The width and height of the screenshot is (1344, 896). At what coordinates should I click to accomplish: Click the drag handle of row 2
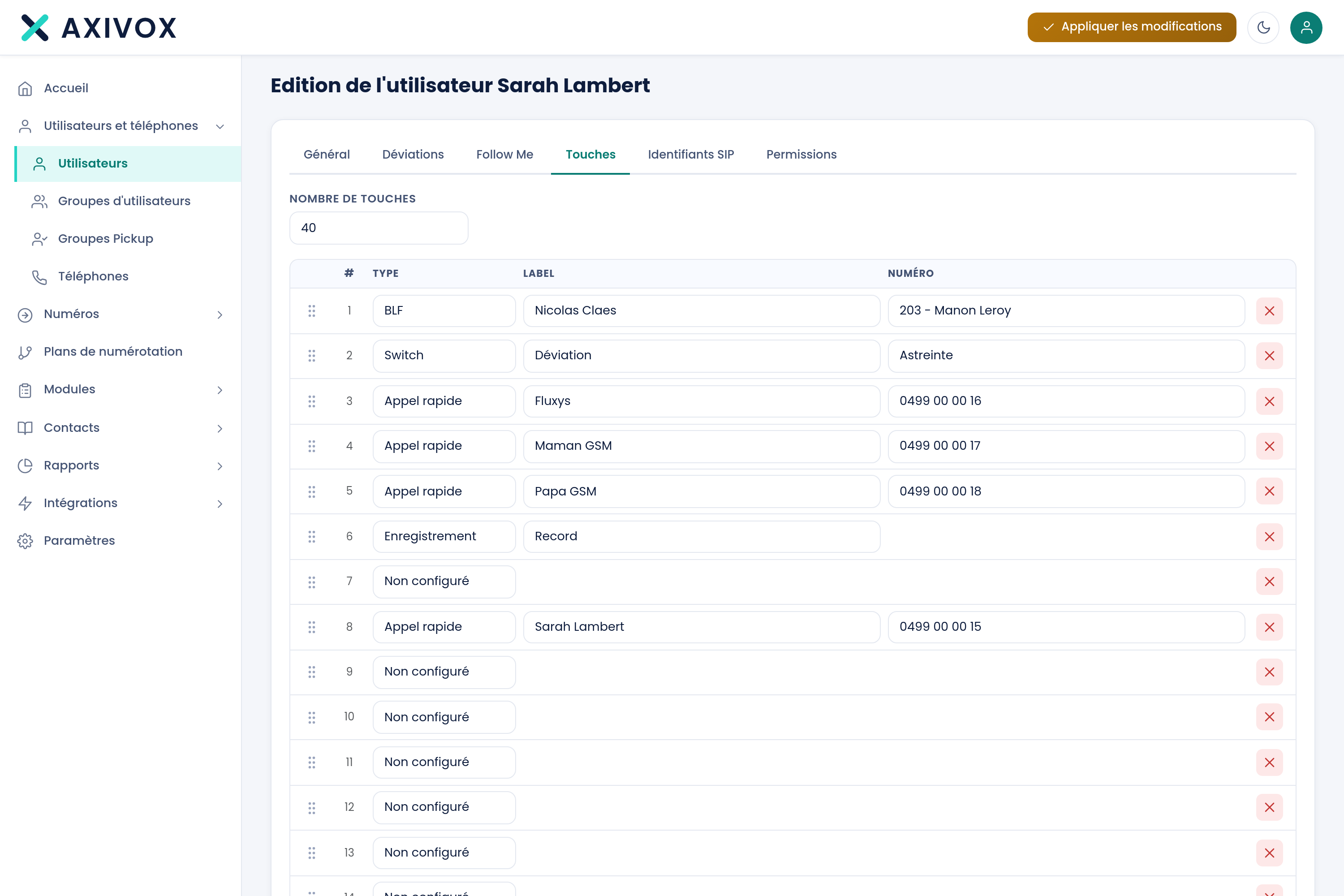tap(311, 356)
